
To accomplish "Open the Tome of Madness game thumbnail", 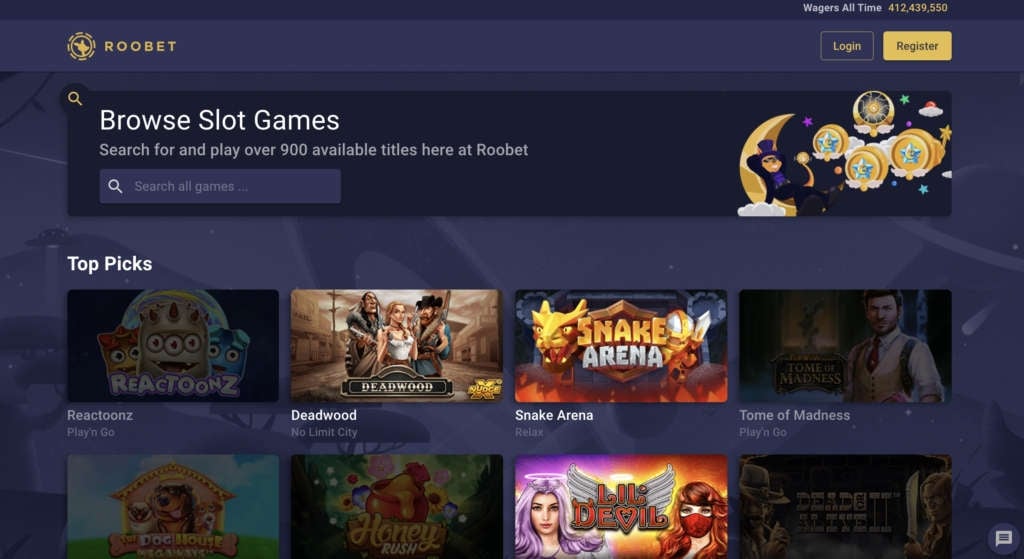I will click(x=845, y=346).
